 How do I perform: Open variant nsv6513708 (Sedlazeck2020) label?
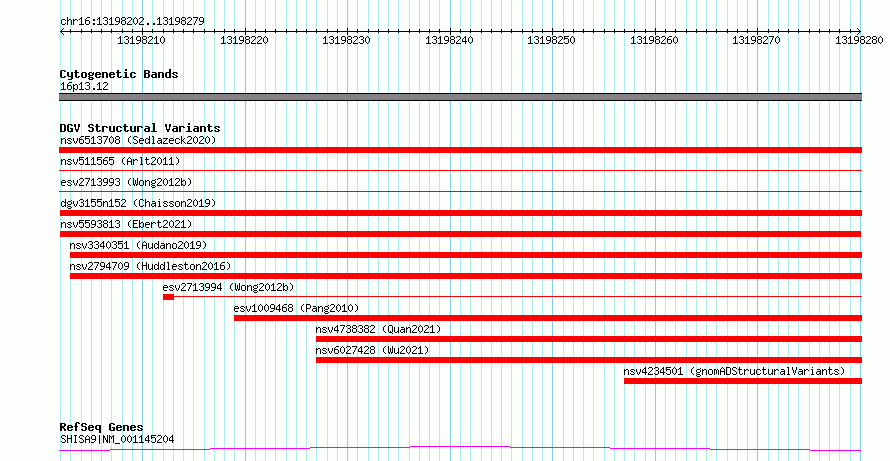[138, 140]
